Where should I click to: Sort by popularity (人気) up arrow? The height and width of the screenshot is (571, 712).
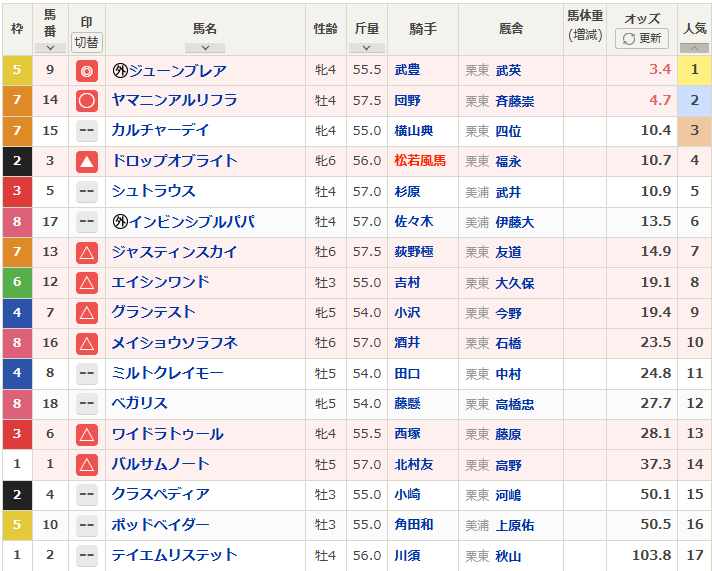tap(694, 48)
